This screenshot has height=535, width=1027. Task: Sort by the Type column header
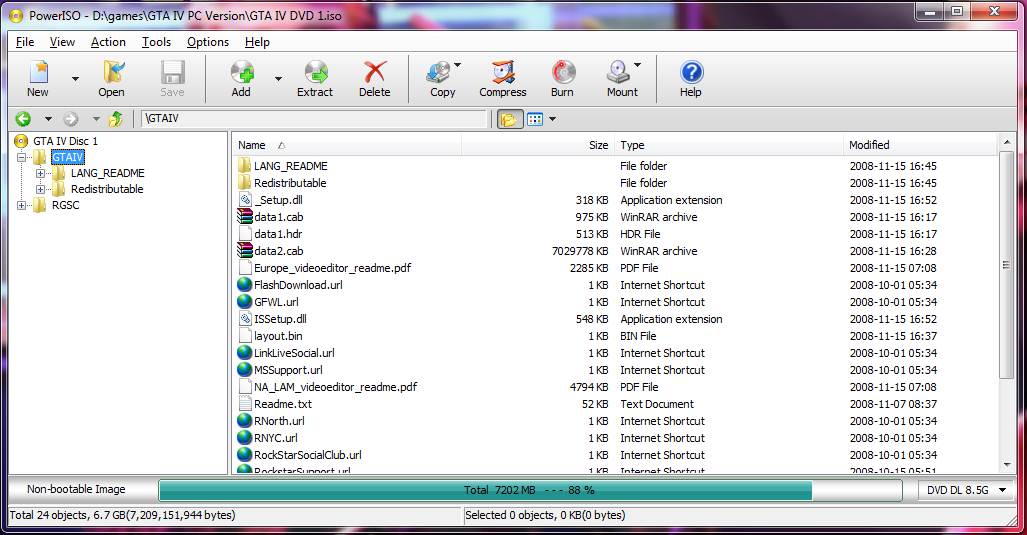click(728, 145)
